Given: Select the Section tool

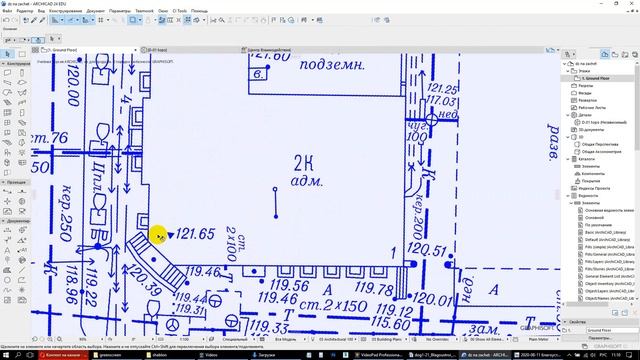Looking at the screenshot, I should click(x=7, y=191).
